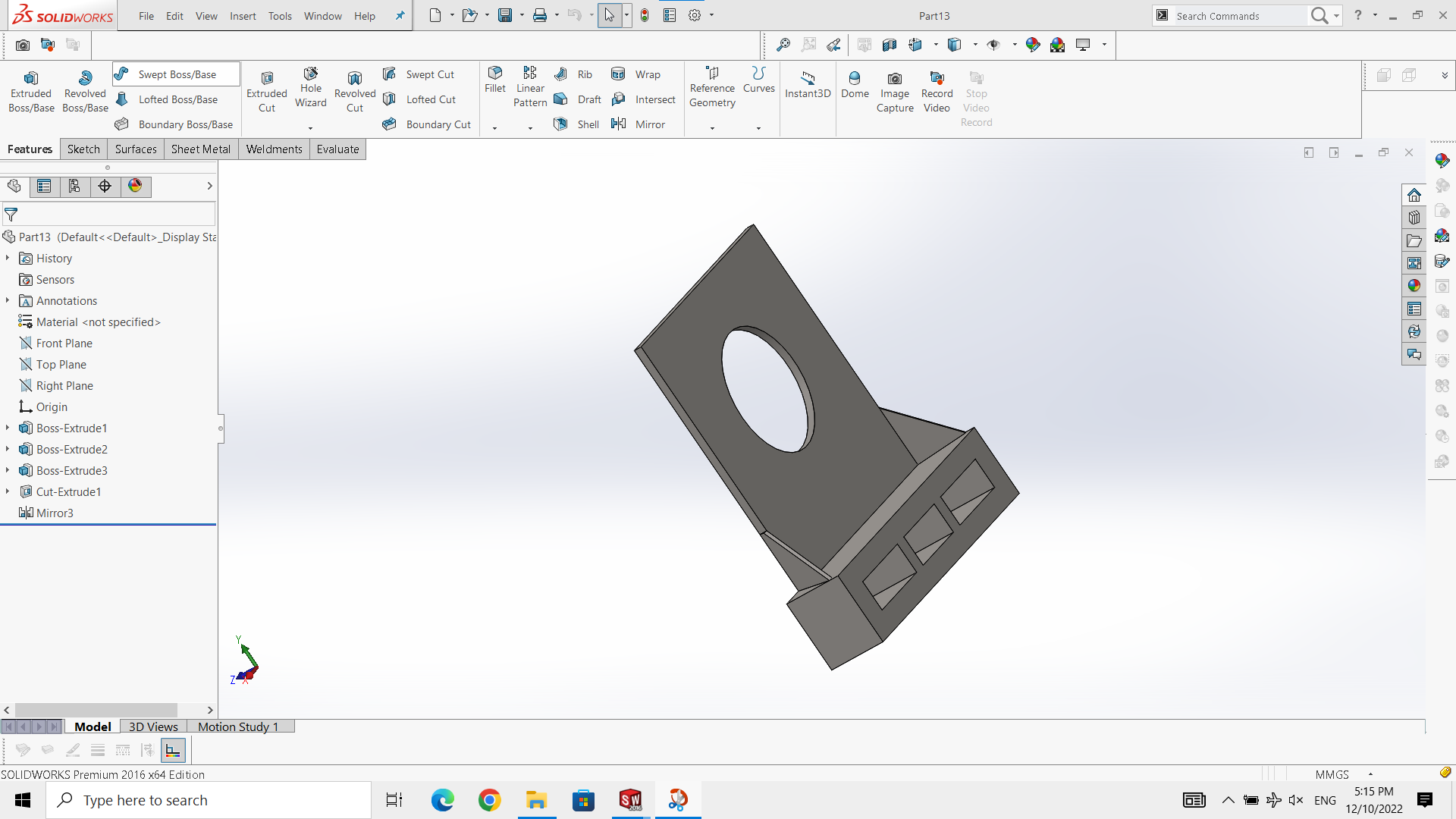Select the Revolved Boss/Base tool
The width and height of the screenshot is (1456, 819).
85,92
